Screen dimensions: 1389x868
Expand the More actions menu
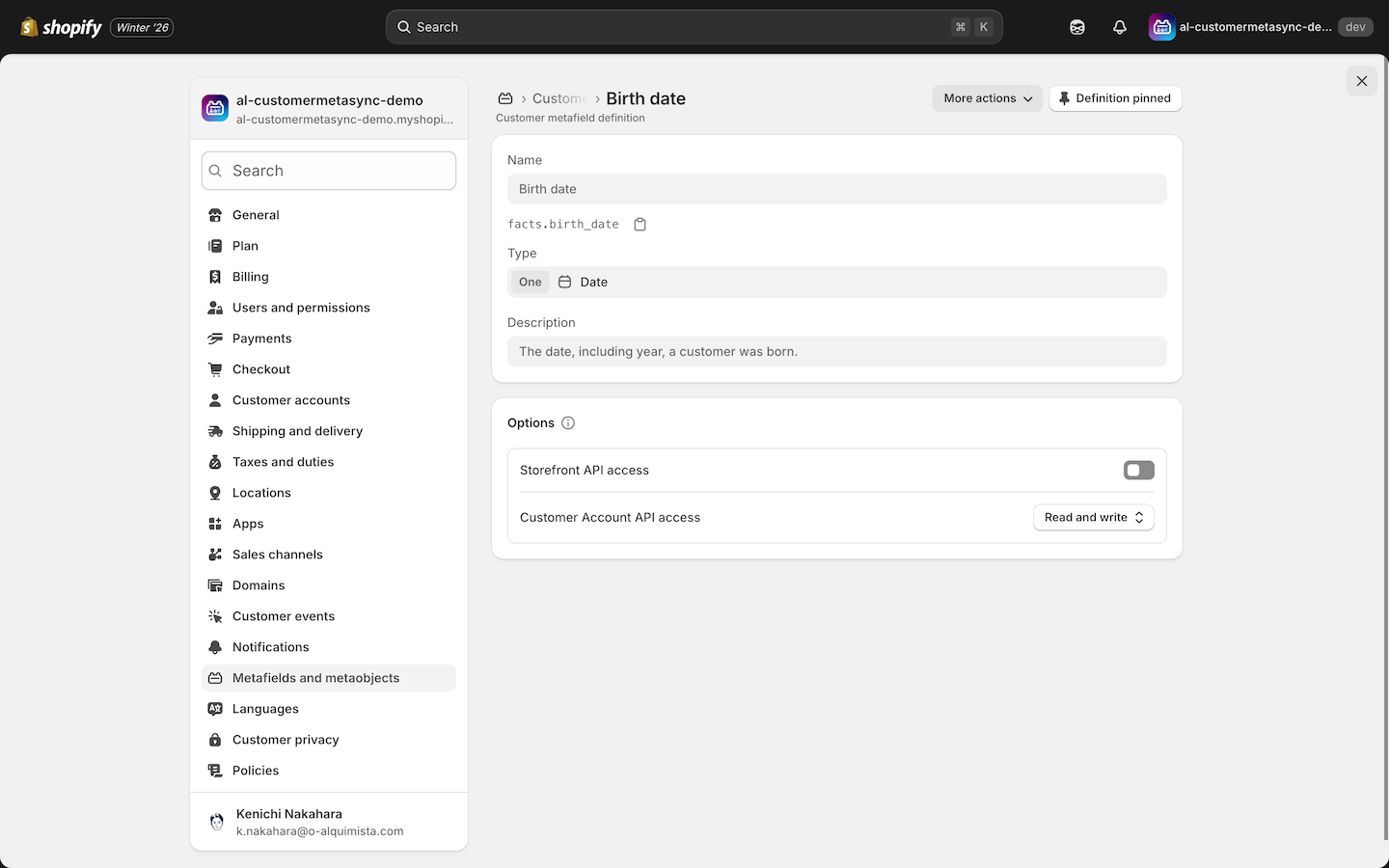[x=987, y=98]
